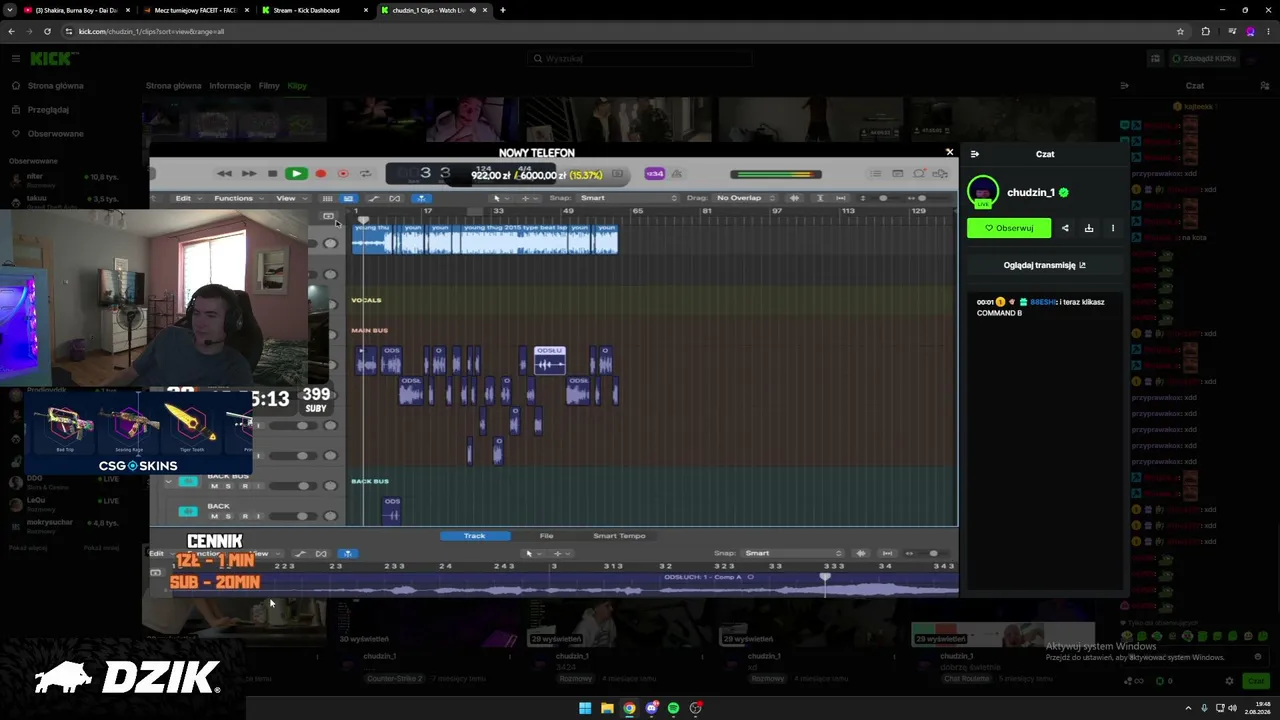Switch to the Mecz turniejowy FACEIT browser tab
Viewport: 1280px width, 720px height.
[195, 10]
